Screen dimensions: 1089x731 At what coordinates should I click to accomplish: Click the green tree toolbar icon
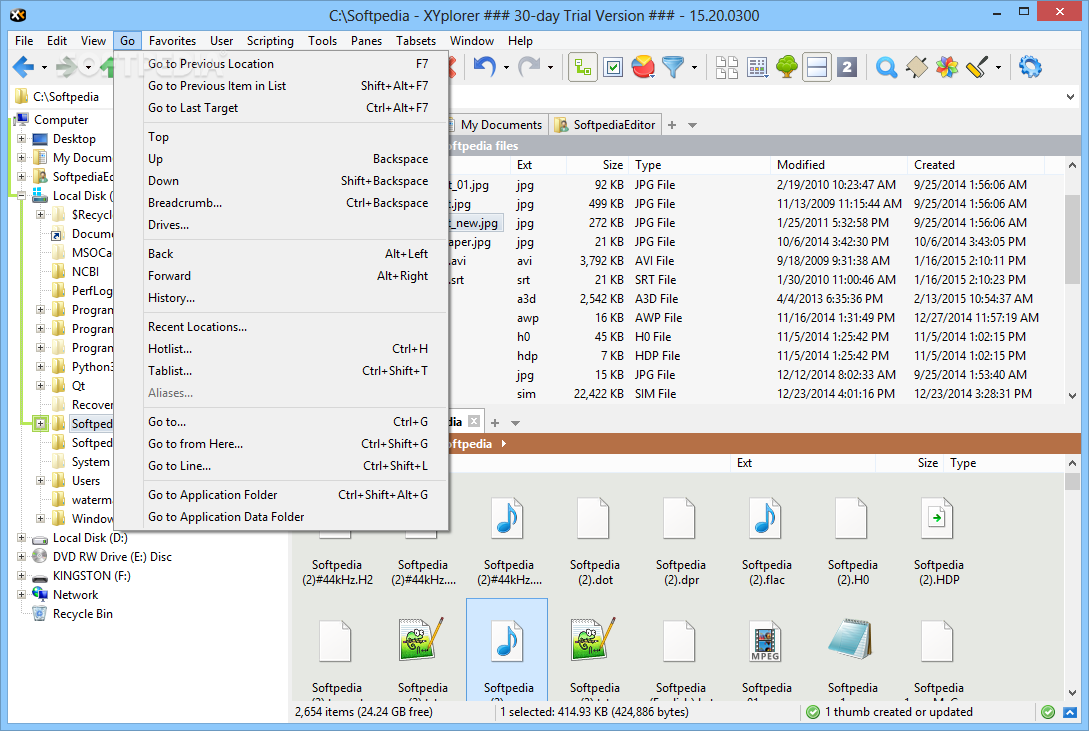[787, 67]
